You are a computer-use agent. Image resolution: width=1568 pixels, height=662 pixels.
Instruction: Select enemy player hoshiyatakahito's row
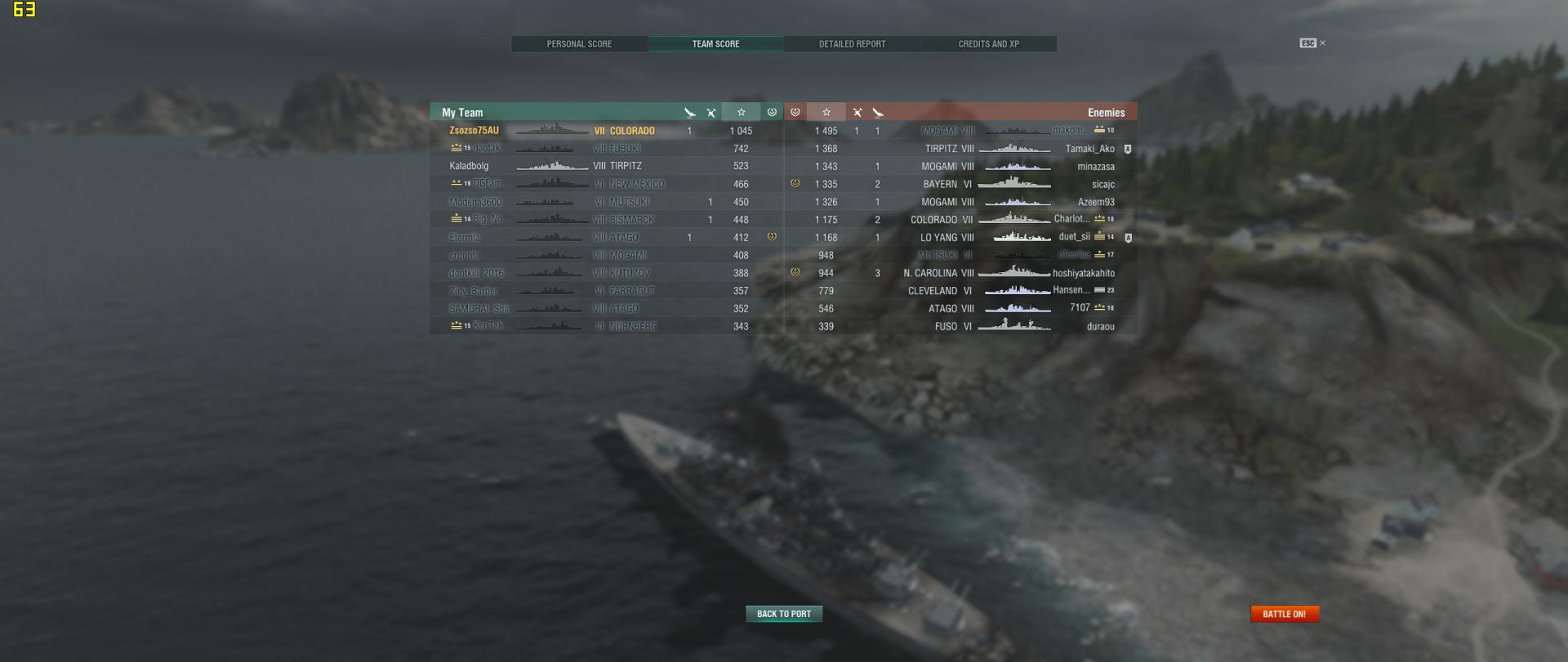961,273
